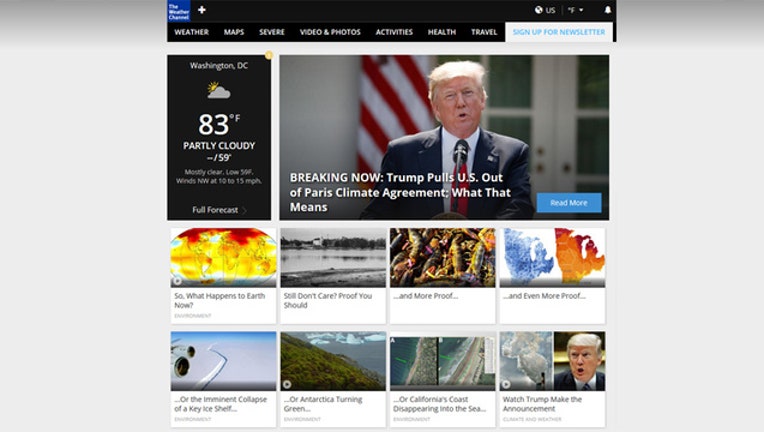Open '...and More Proof...' article
764x432 pixels.
[425, 296]
